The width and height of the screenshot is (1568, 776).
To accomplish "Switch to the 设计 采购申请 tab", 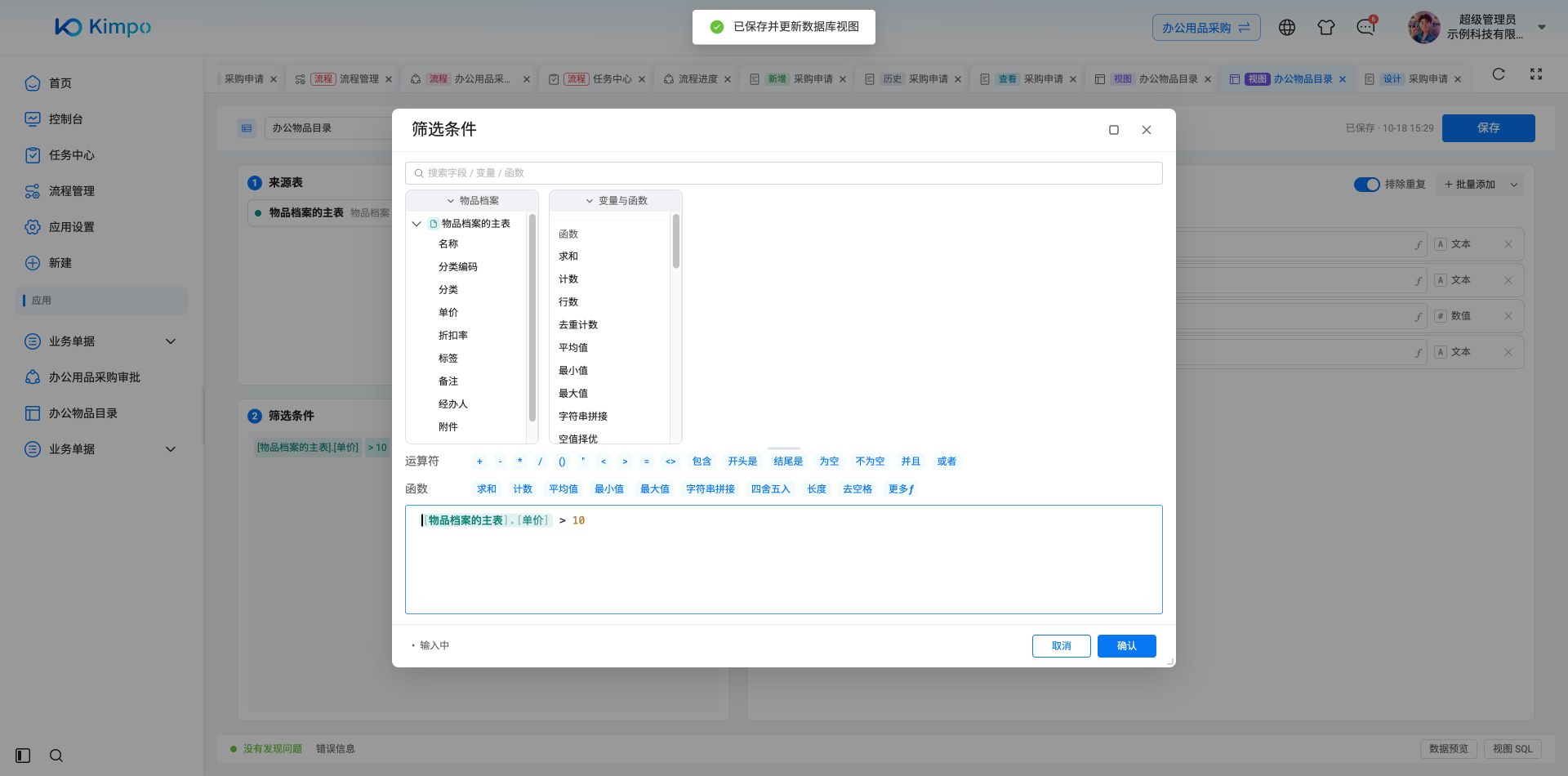I will 1414,79.
